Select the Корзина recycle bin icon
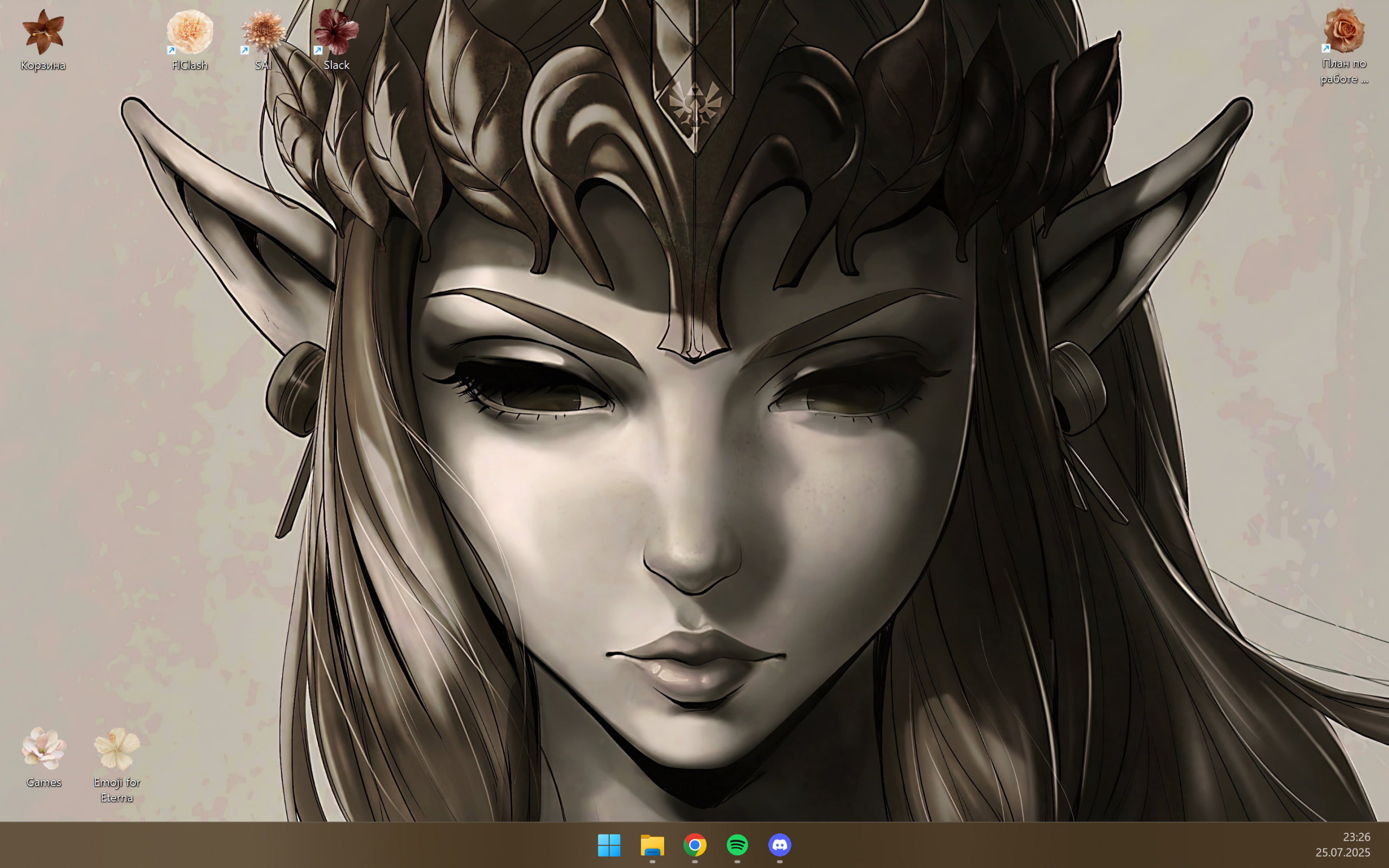This screenshot has height=868, width=1389. click(43, 32)
